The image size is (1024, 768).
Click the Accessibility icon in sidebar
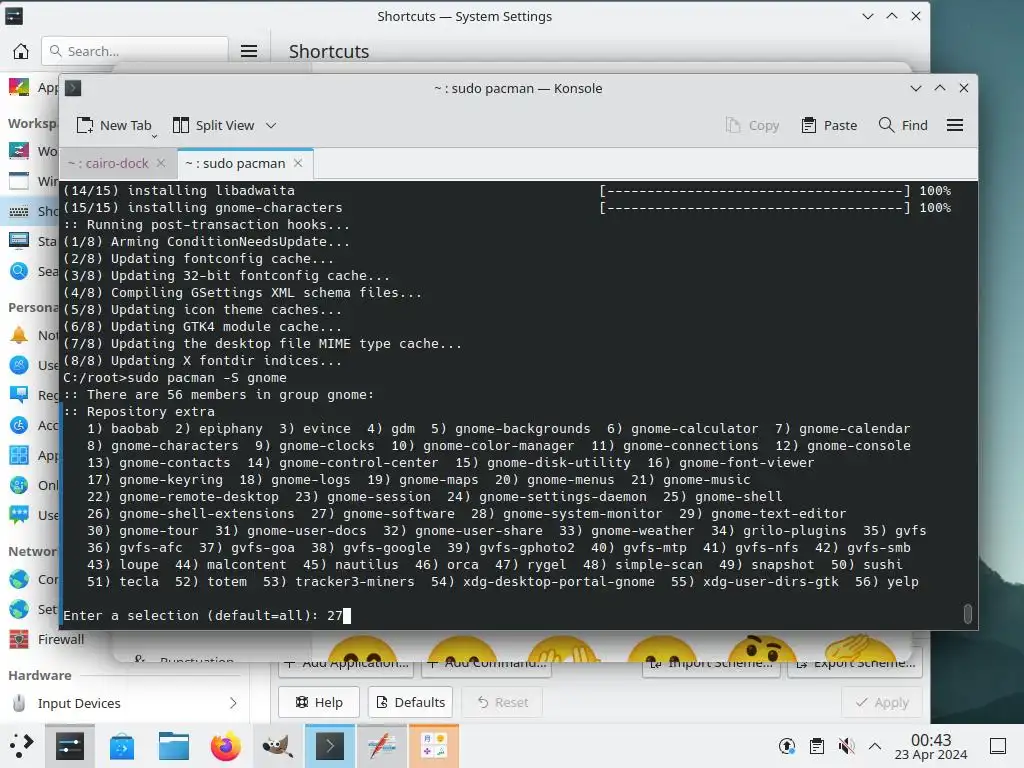(x=19, y=425)
